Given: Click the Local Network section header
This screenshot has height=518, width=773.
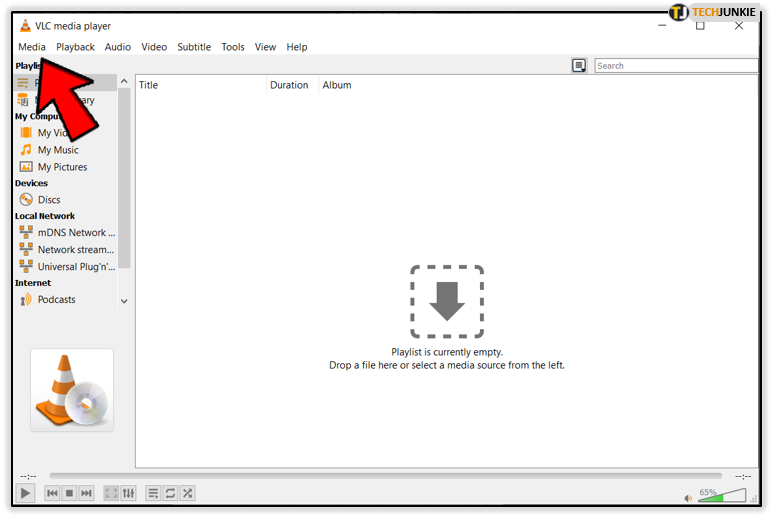Looking at the screenshot, I should (45, 216).
